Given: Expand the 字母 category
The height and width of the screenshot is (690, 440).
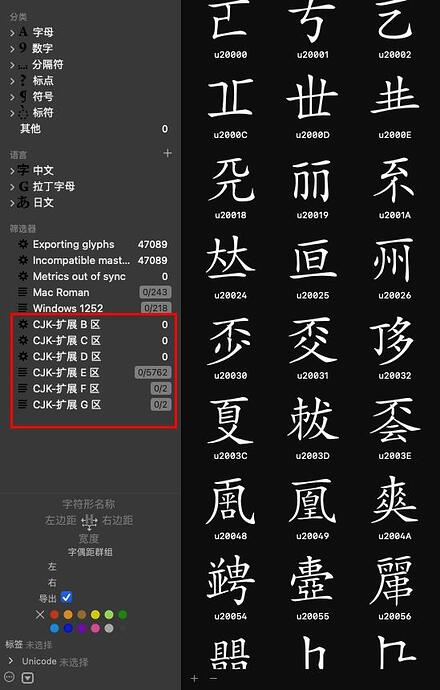Looking at the screenshot, I should (12, 33).
